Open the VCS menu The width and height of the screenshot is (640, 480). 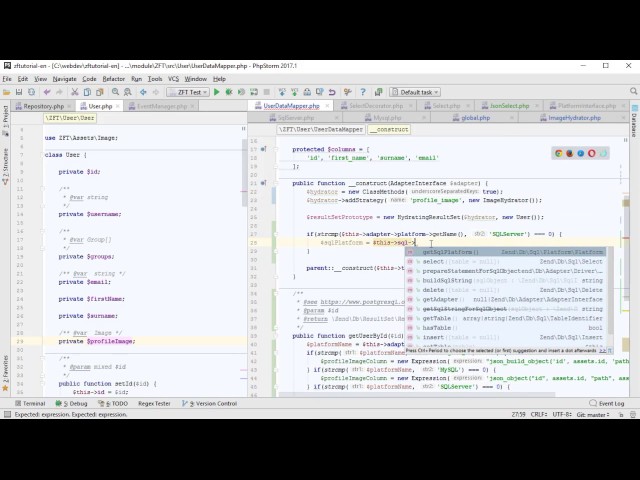pyautogui.click(x=173, y=79)
